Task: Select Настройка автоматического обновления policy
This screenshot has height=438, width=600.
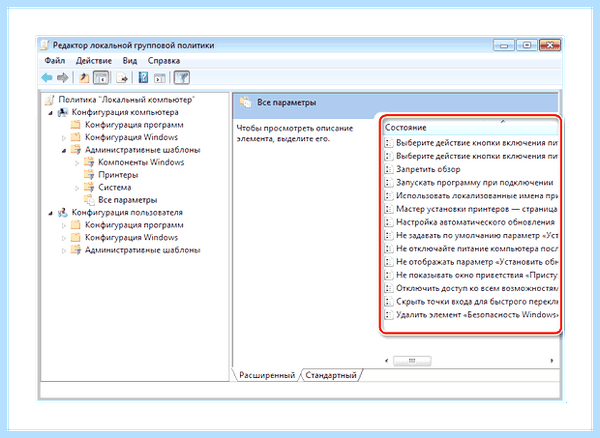Action: click(475, 222)
